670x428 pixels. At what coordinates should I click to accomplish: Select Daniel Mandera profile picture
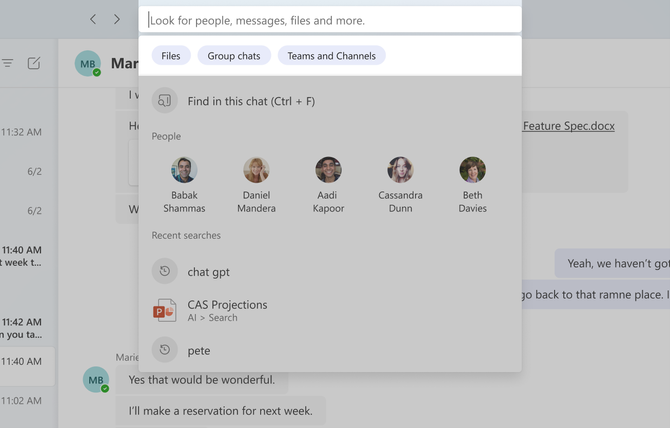point(256,170)
